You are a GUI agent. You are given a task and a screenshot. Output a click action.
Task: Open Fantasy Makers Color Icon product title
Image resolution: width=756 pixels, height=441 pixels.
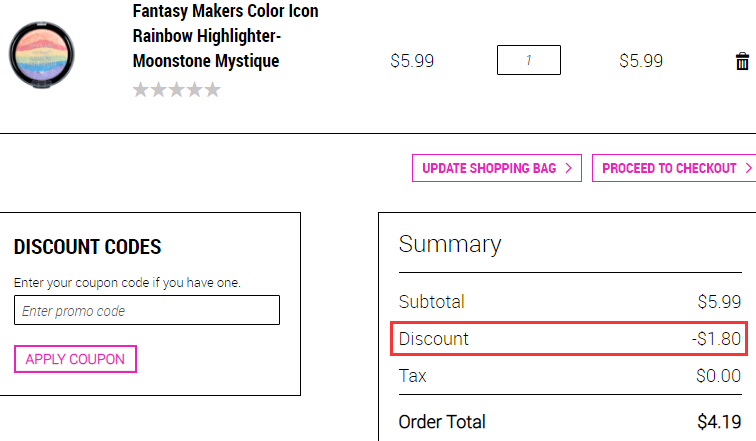[225, 36]
